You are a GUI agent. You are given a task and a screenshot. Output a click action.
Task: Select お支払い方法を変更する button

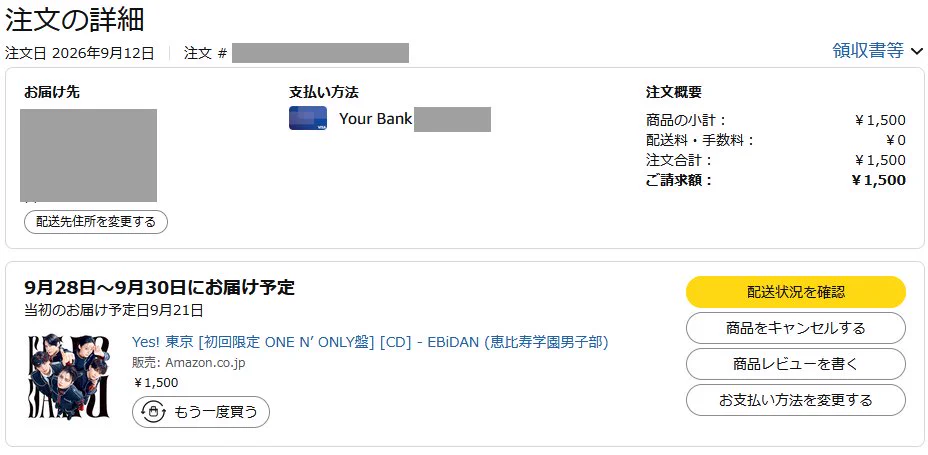coord(795,400)
